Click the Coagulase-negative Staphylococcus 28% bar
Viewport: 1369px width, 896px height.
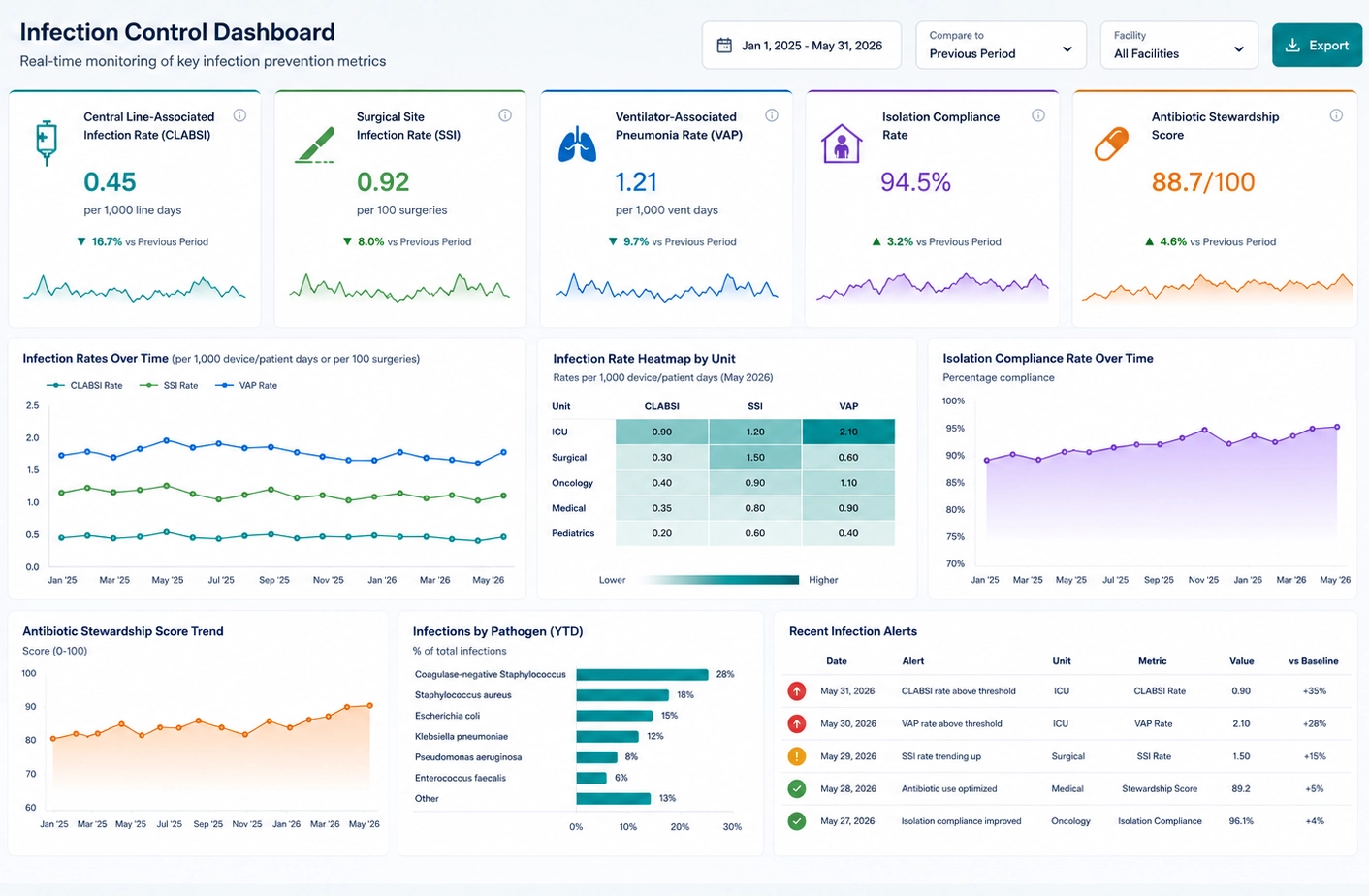(642, 674)
